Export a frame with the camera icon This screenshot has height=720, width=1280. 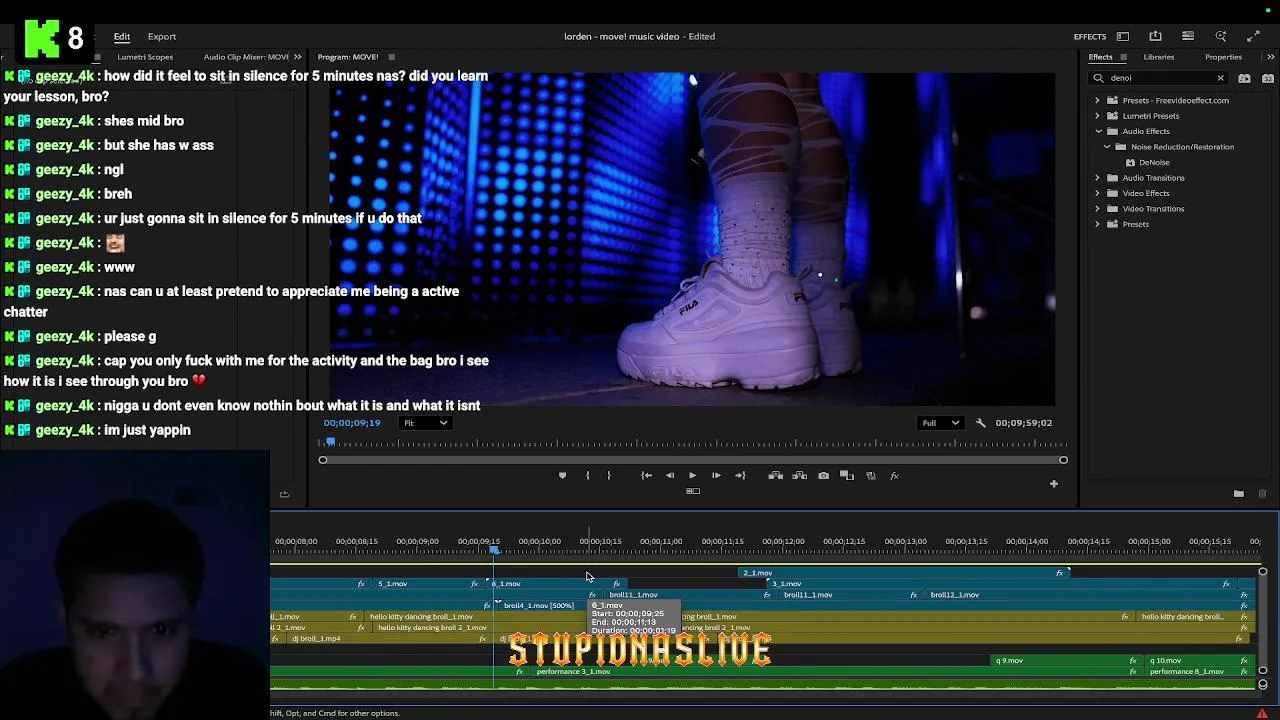823,476
